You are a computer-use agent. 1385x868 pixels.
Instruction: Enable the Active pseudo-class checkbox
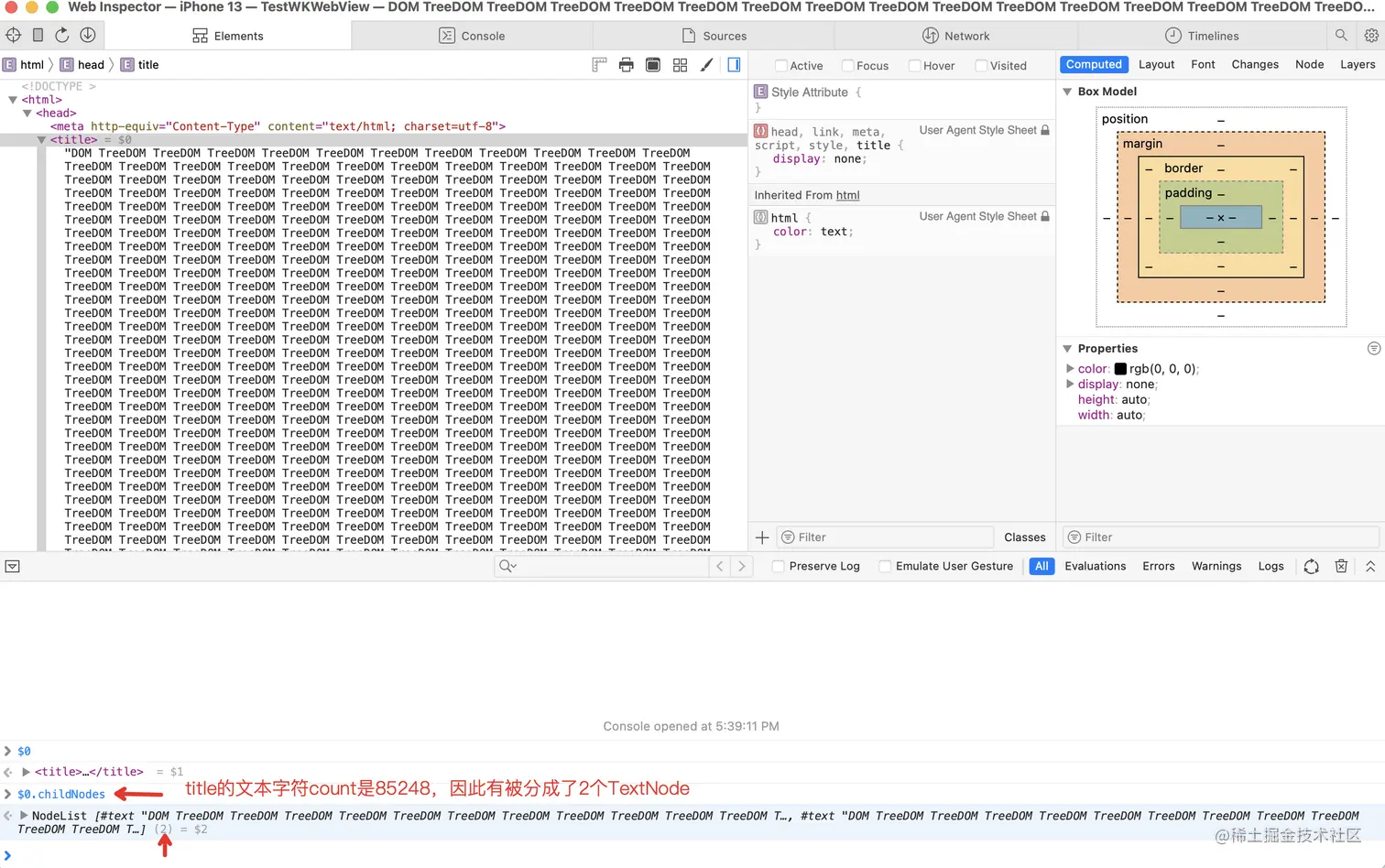(781, 66)
